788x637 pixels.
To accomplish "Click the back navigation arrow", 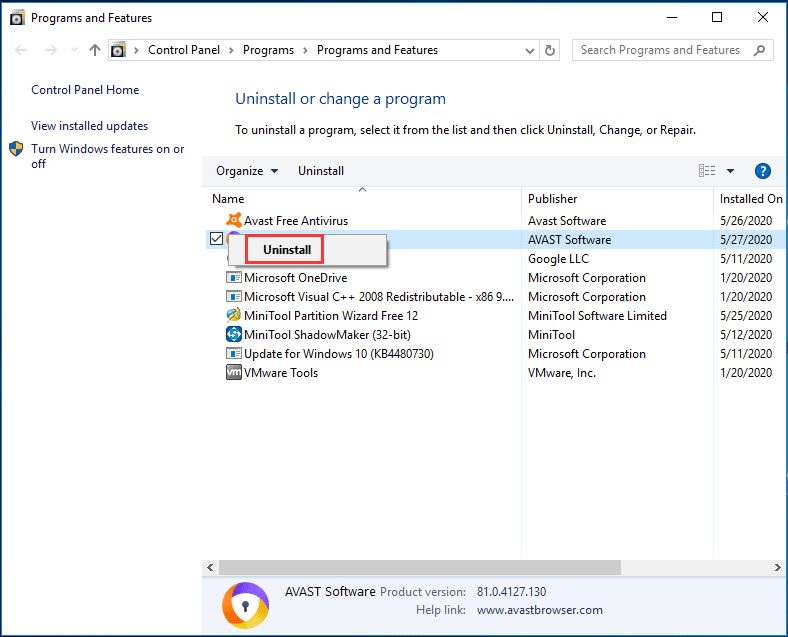I will click(x=21, y=50).
